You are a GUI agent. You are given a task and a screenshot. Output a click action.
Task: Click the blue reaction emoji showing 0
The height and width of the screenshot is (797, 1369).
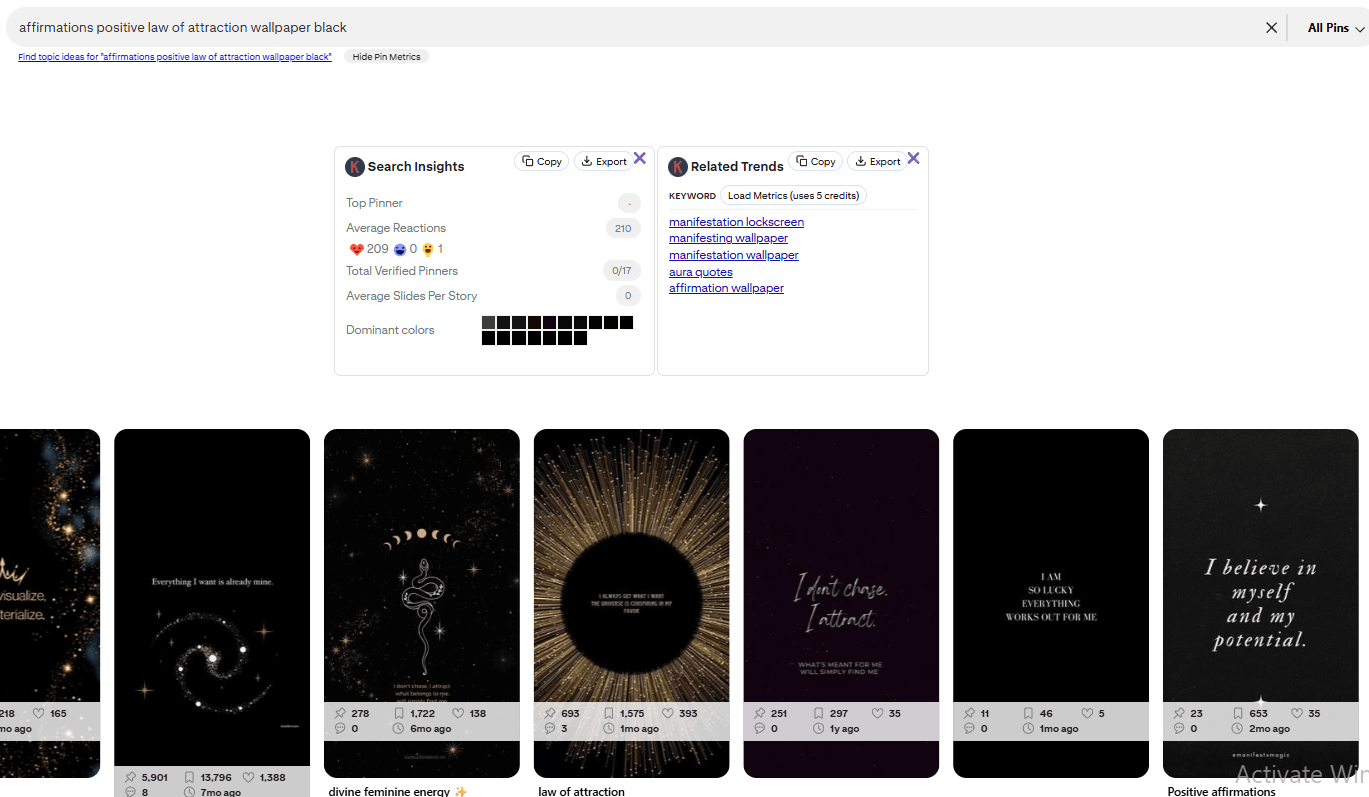[x=400, y=249]
